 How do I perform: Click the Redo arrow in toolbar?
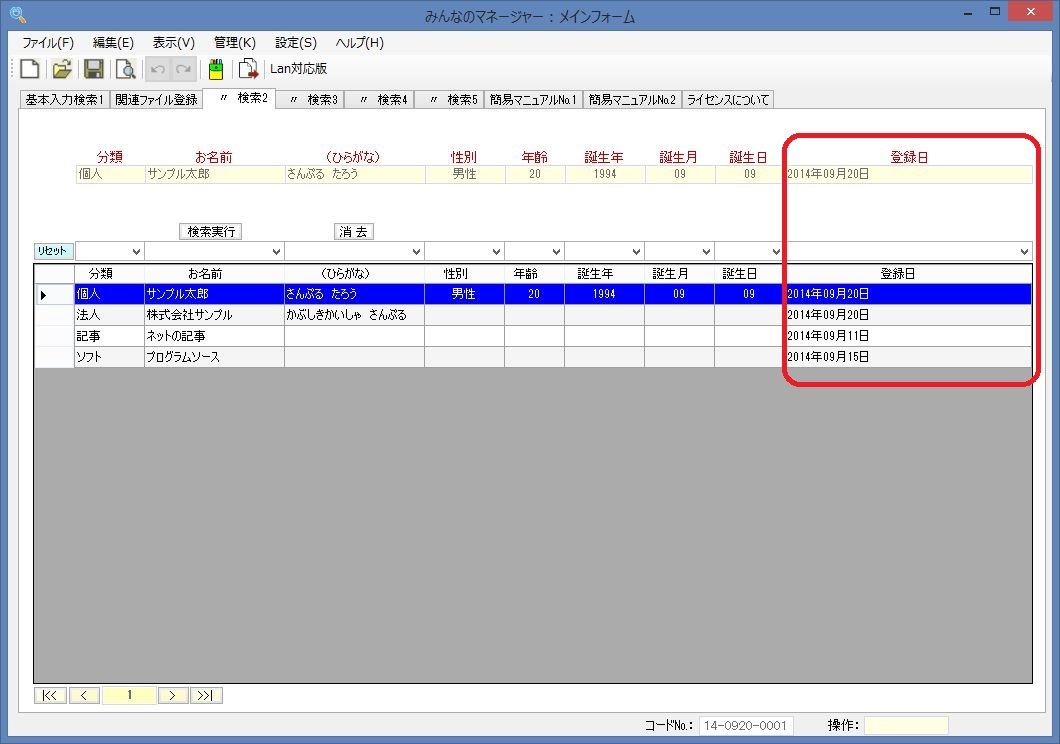183,69
